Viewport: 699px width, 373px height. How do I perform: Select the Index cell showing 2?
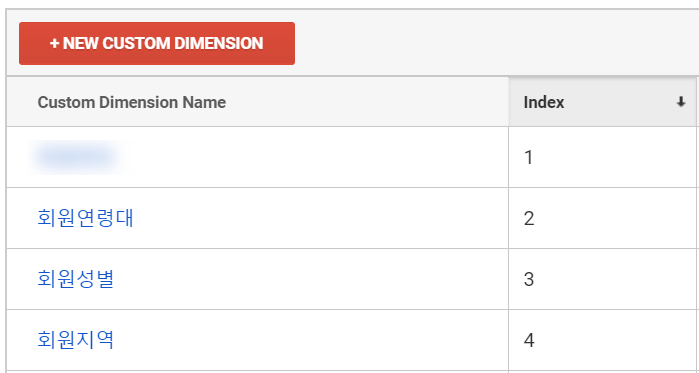602,218
